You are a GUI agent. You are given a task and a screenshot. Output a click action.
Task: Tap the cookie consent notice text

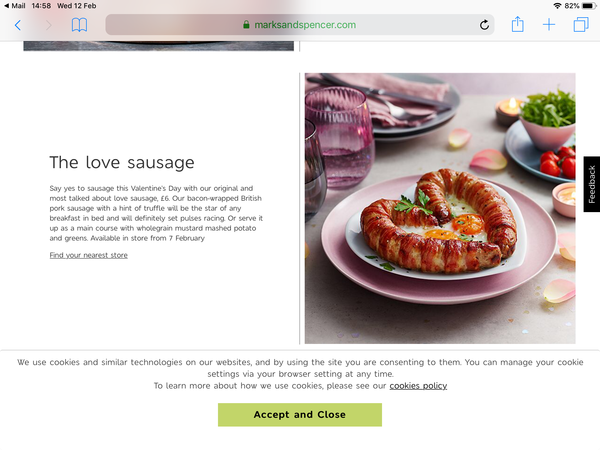(x=300, y=374)
